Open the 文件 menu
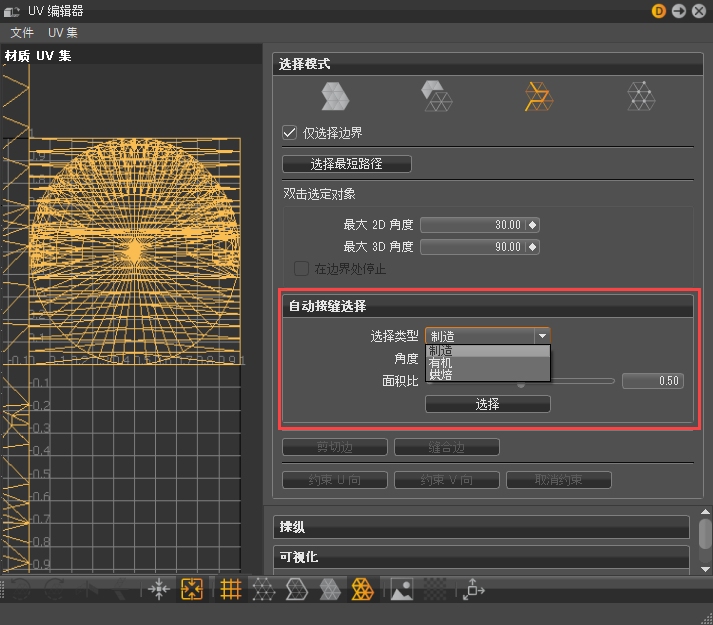 (22, 33)
